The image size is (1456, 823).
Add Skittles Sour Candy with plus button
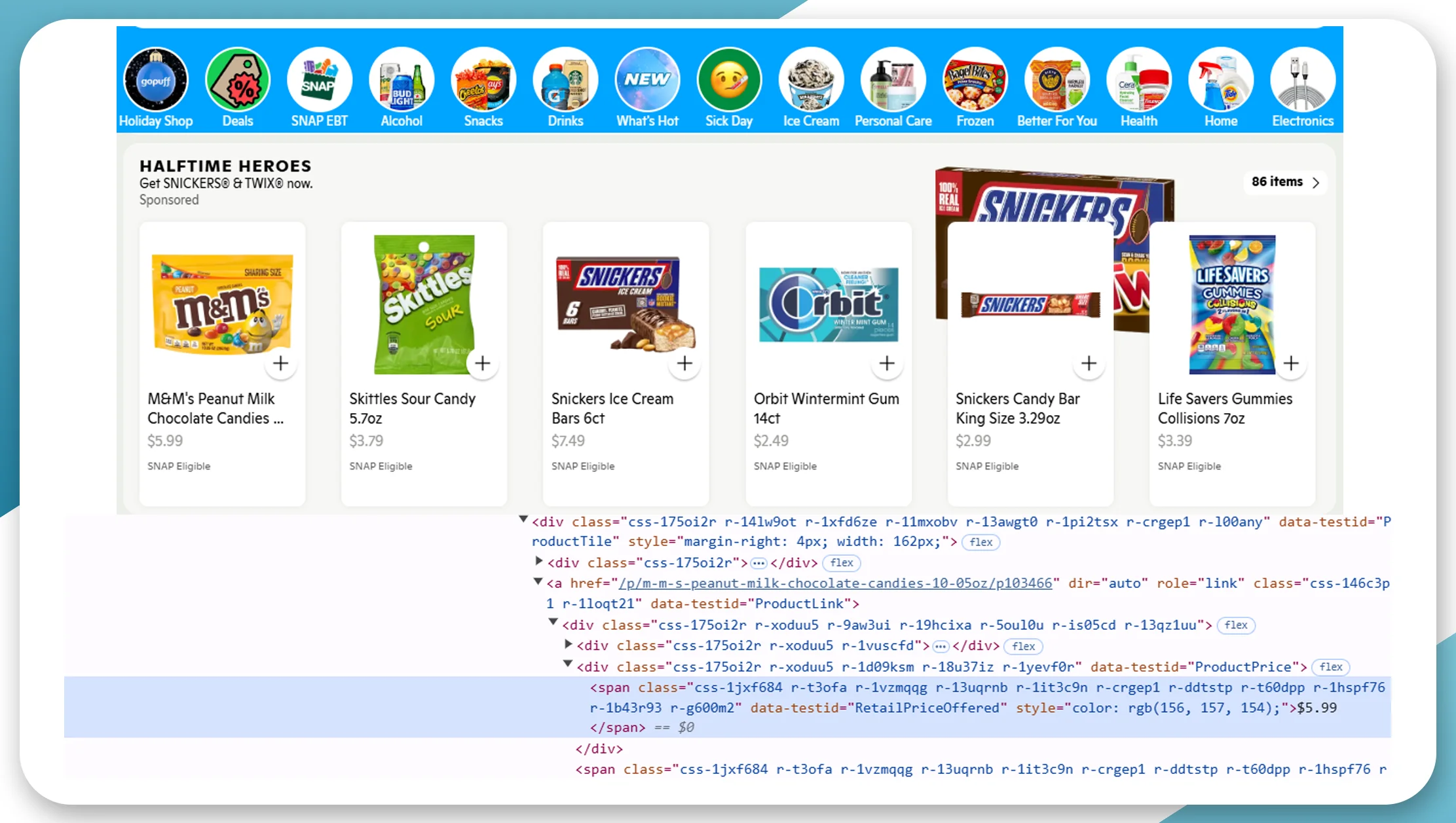click(x=483, y=363)
